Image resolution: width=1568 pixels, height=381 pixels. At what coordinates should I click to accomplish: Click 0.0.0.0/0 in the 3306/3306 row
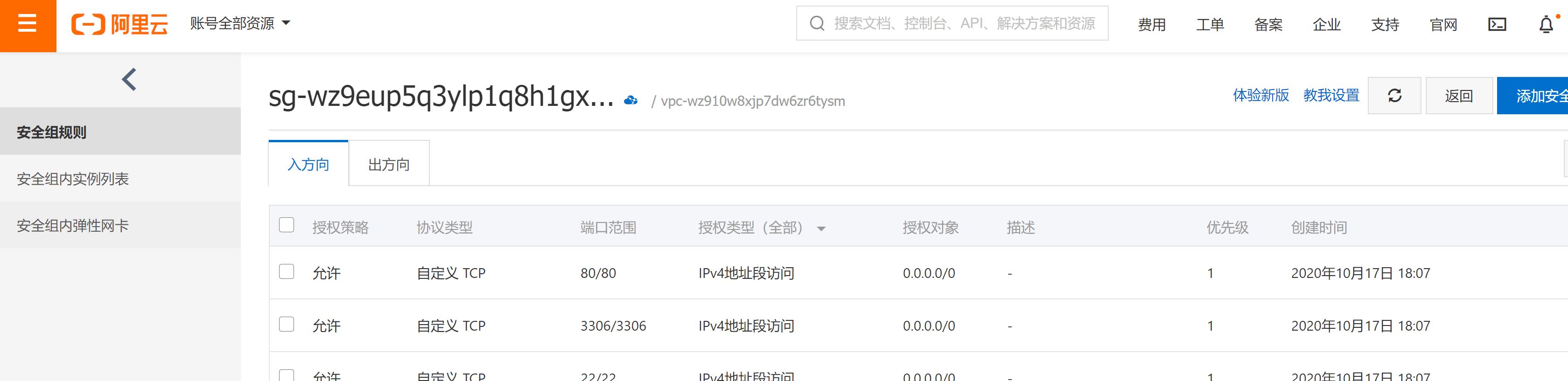coord(929,326)
